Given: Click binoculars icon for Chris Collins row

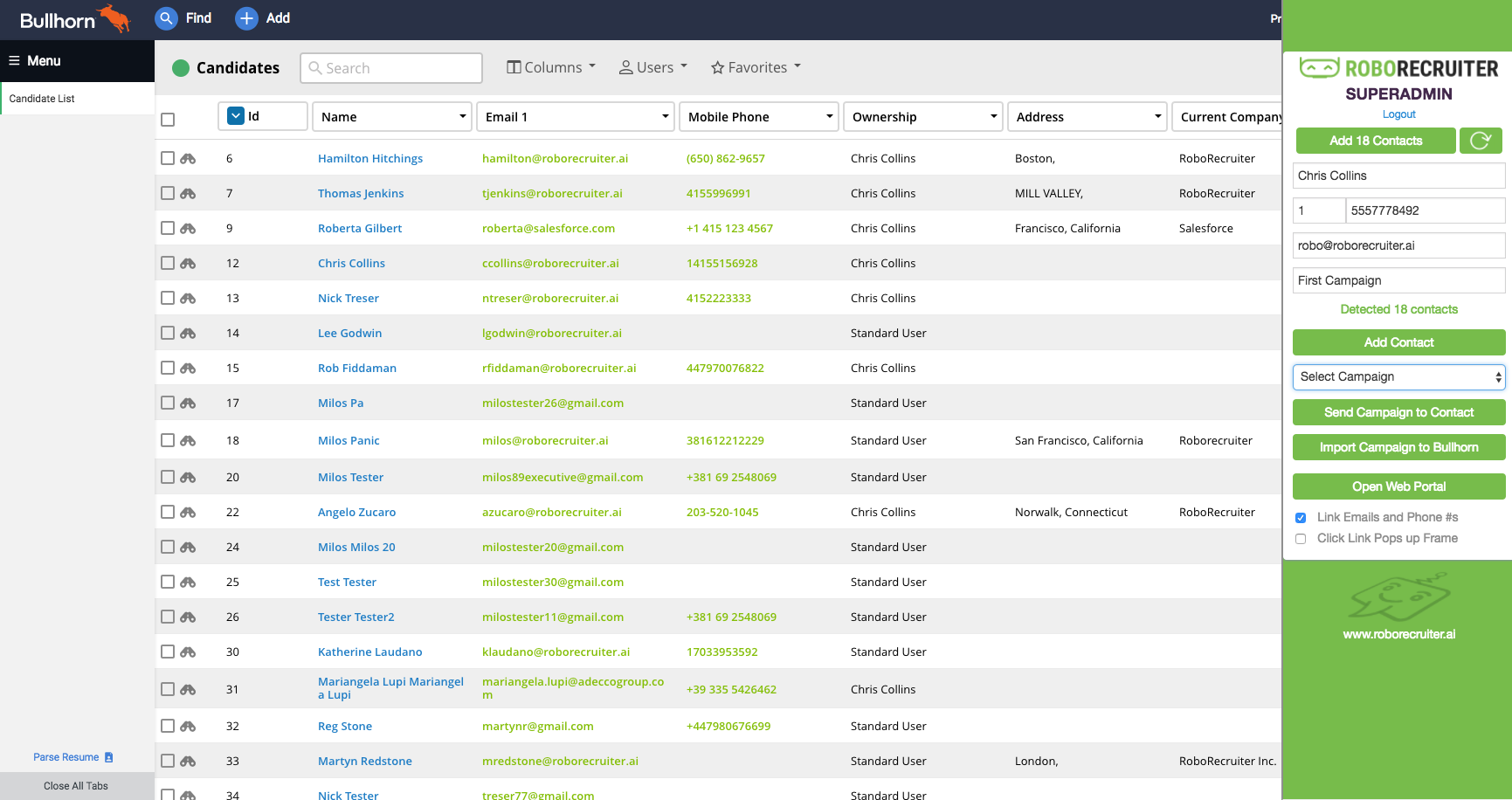Looking at the screenshot, I should pyautogui.click(x=188, y=264).
